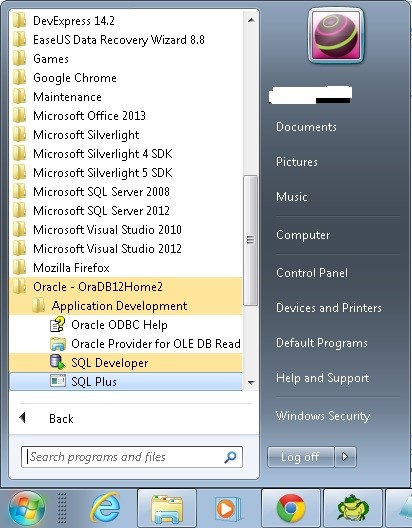Open the DevExpress 14.2 folder
Image resolution: width=412 pixels, height=528 pixels.
[x=126, y=21]
